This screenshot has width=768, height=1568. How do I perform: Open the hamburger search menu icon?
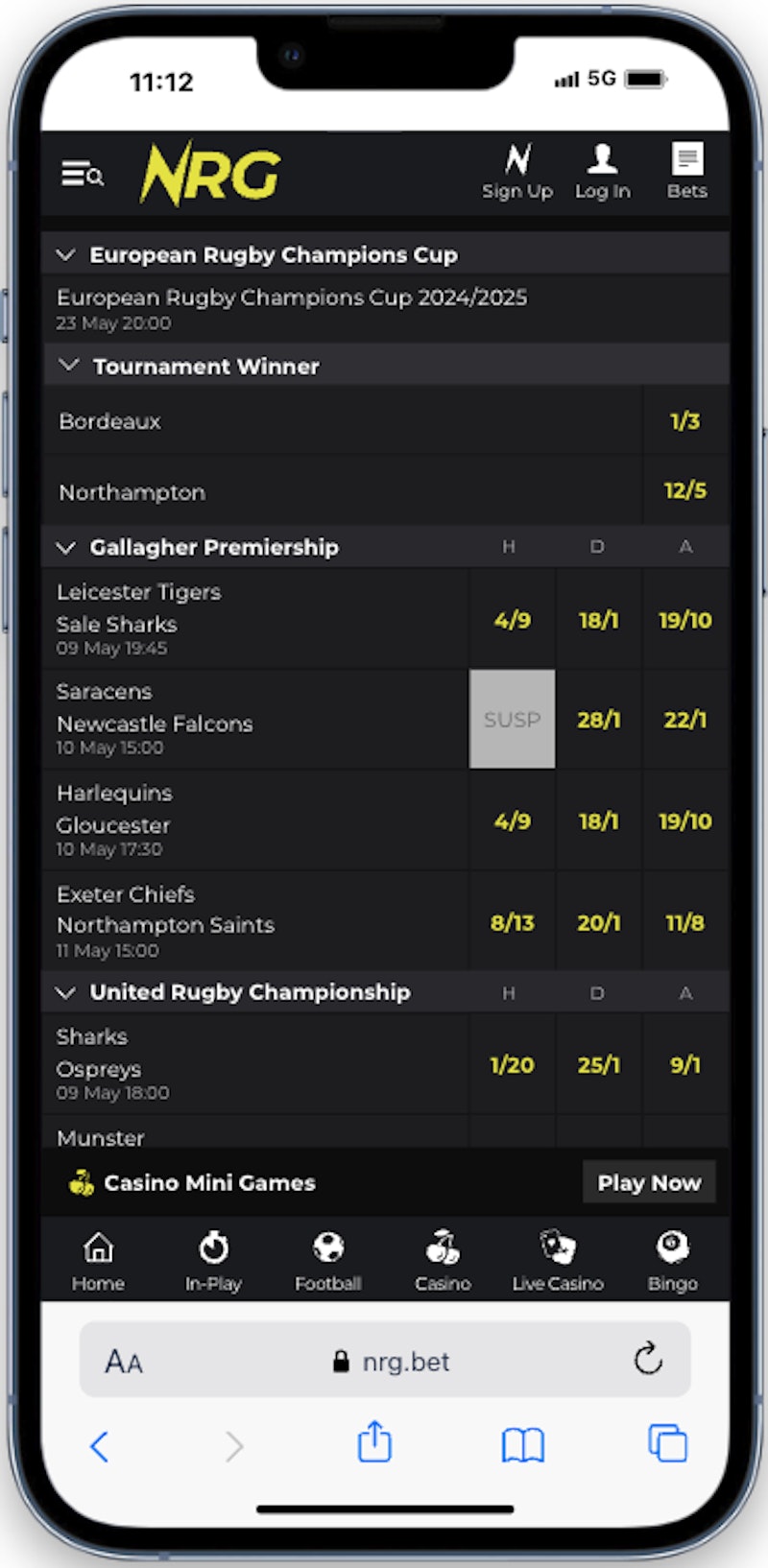pos(83,175)
